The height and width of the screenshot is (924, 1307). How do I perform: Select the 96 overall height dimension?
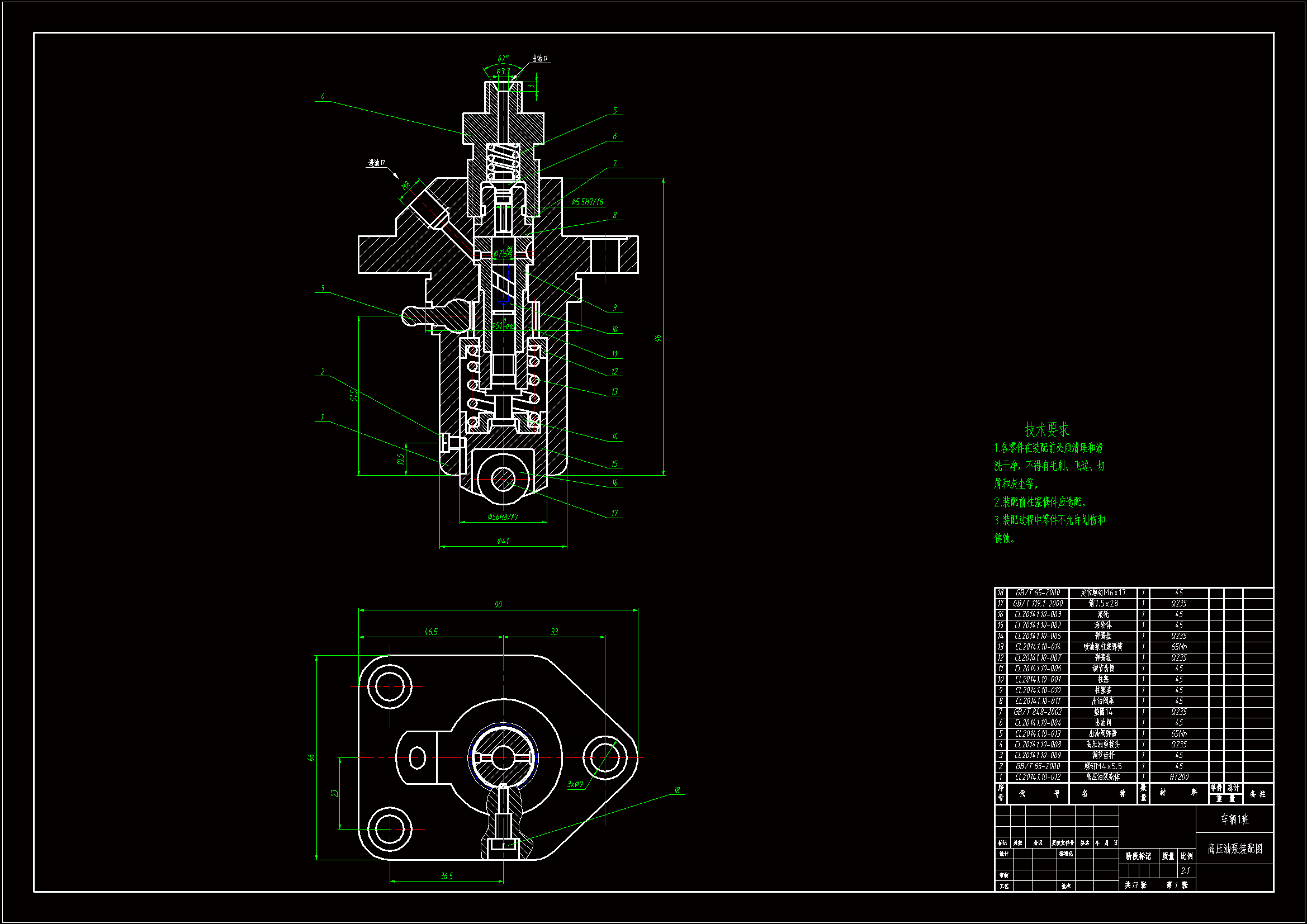(658, 338)
